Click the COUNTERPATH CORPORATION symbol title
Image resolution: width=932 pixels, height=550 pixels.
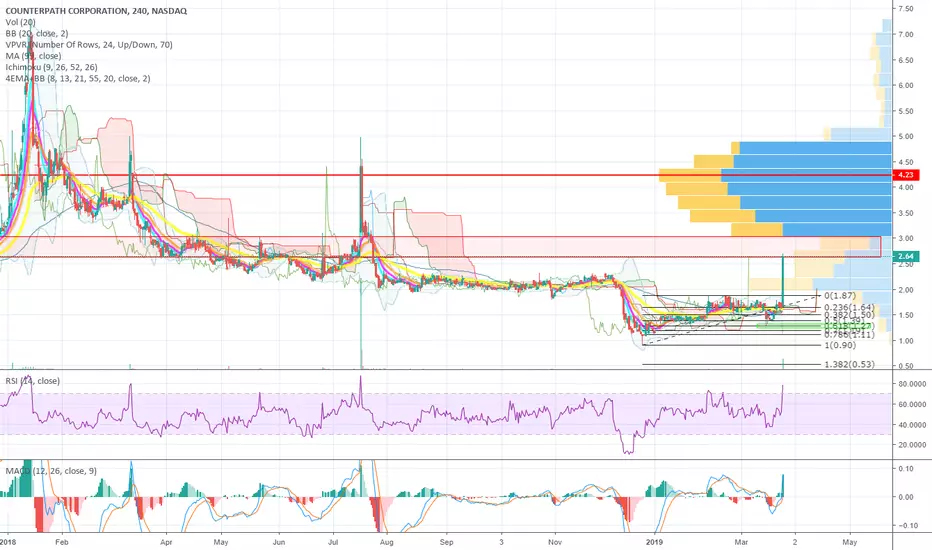96,11
